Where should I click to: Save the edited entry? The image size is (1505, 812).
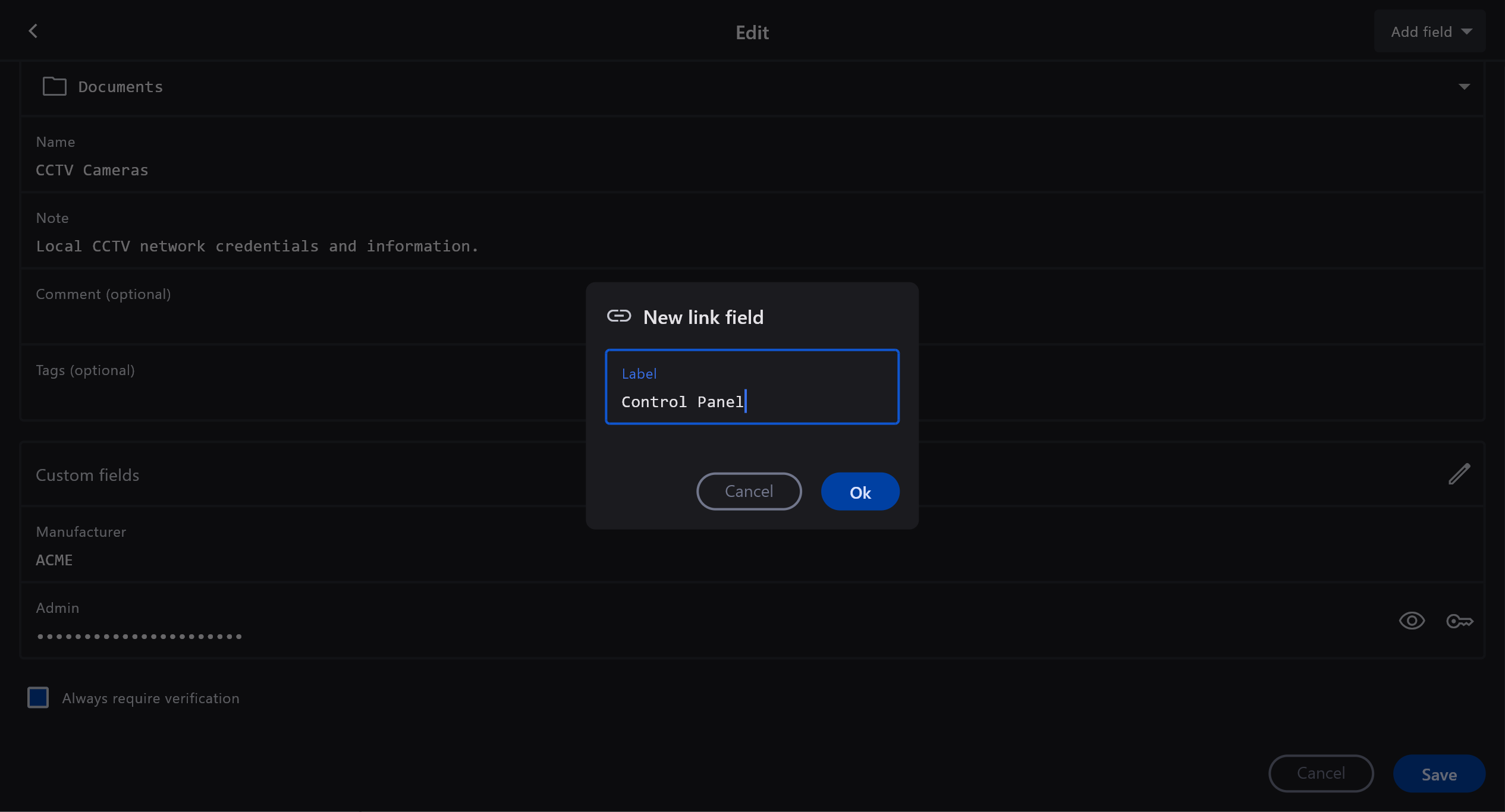pyautogui.click(x=1438, y=774)
